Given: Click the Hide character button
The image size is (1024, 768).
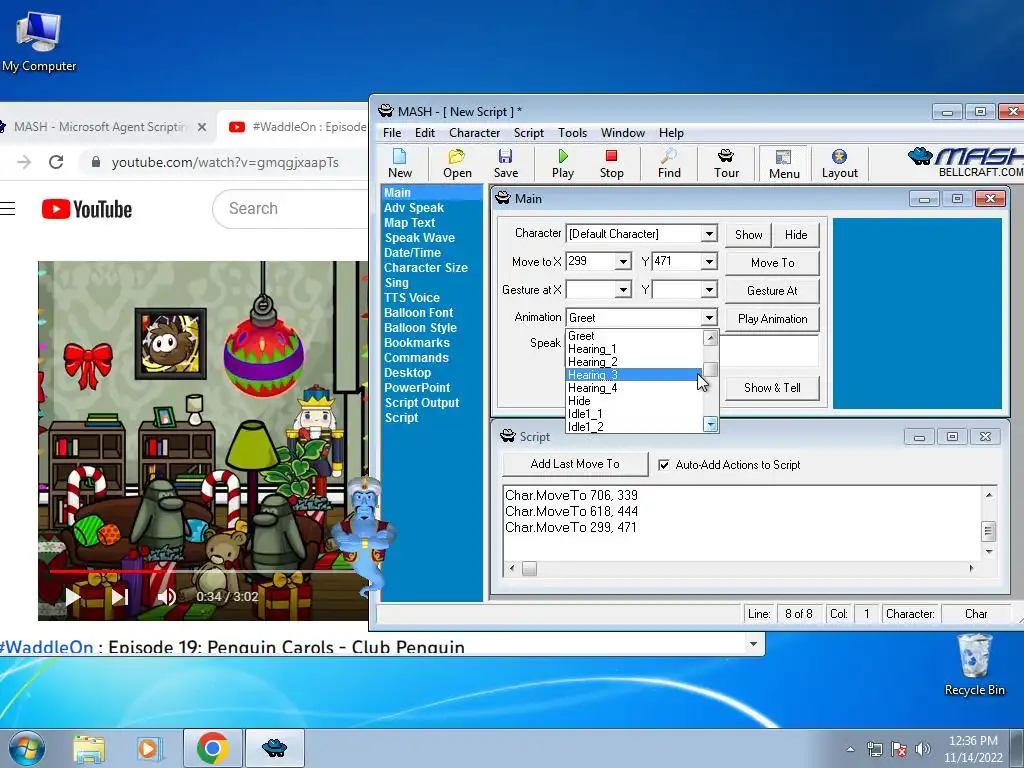Looking at the screenshot, I should (x=795, y=234).
